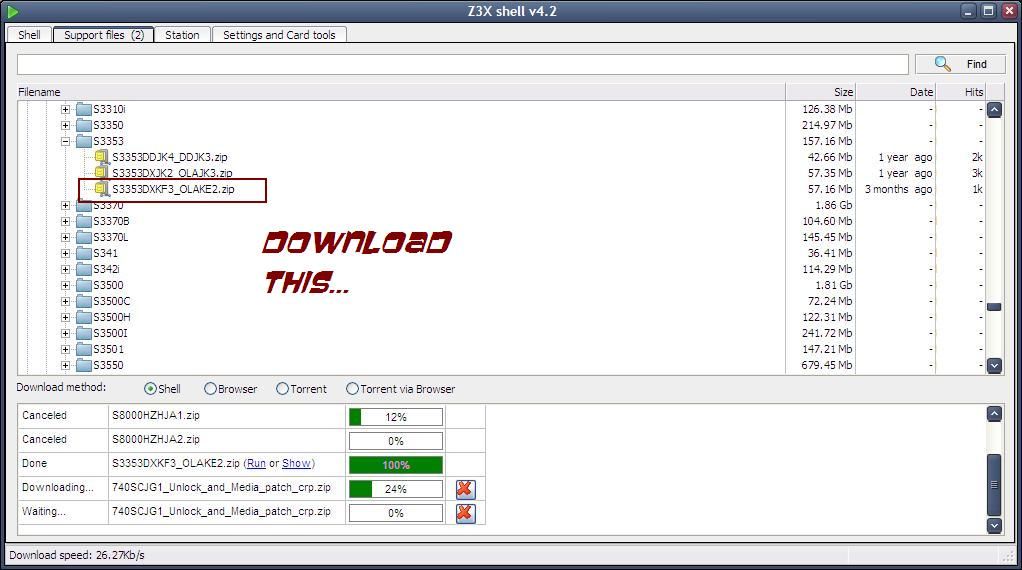The width and height of the screenshot is (1022, 570).
Task: Cancel the downloading 740SCJG1 patch with red X
Action: click(x=465, y=488)
